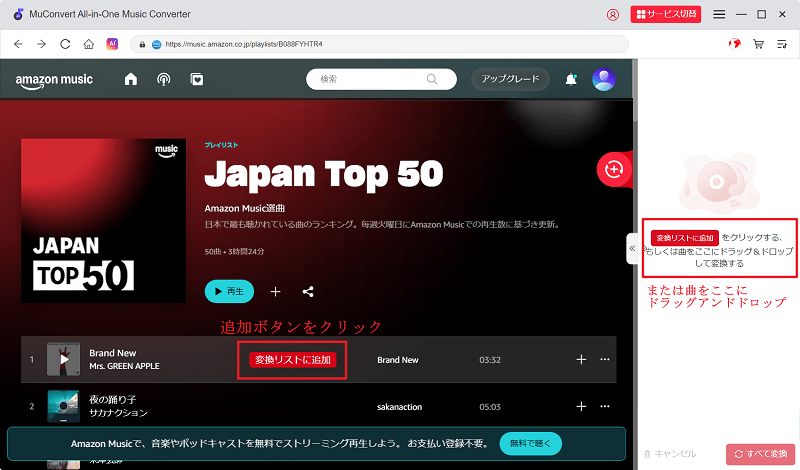Click the 03:32 duration text
The image size is (800, 470).
[490, 360]
